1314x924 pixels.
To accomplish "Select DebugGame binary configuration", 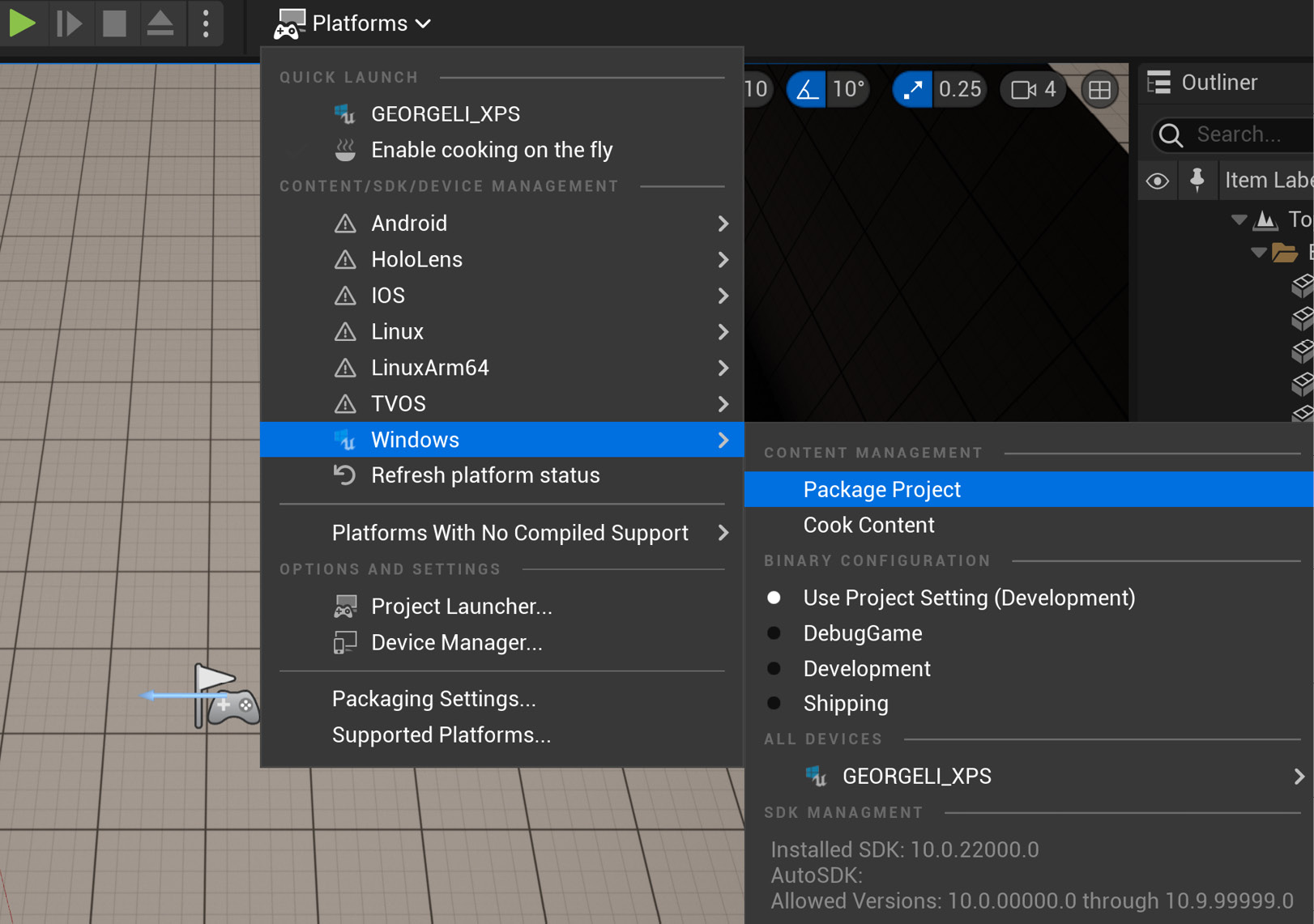I will click(x=1029, y=633).
